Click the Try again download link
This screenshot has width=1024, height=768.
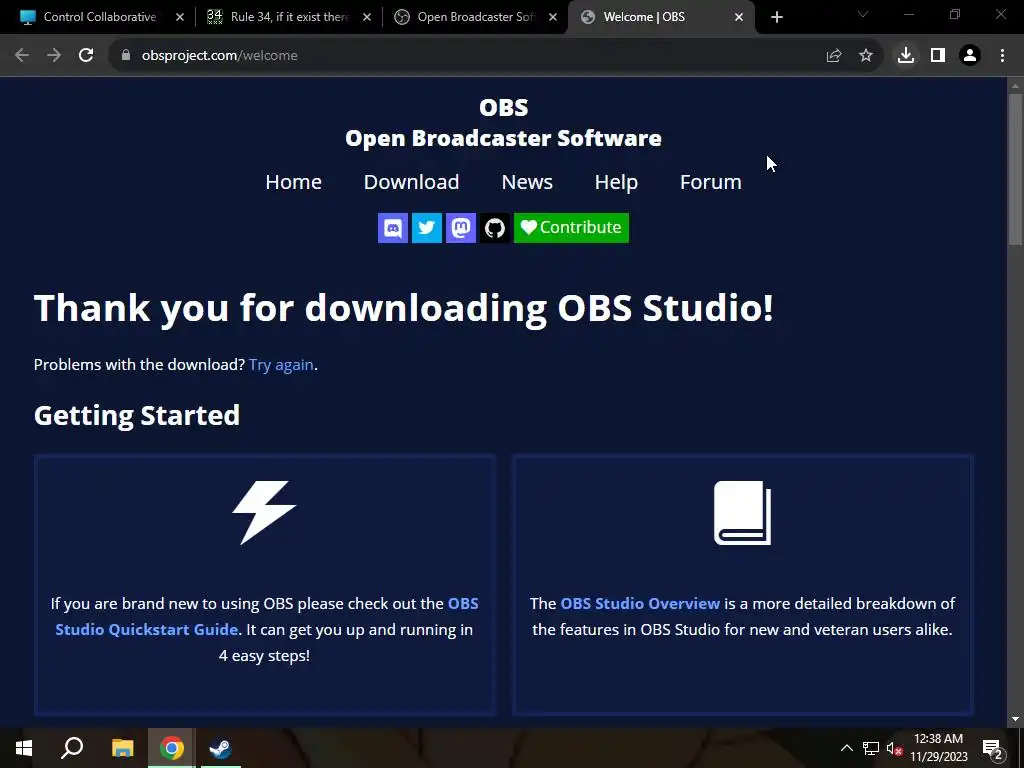click(281, 364)
